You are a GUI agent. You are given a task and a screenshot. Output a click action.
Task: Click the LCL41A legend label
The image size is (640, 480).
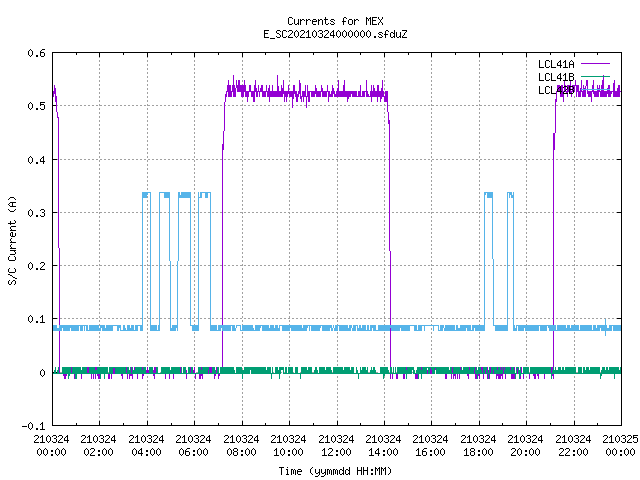tap(556, 64)
